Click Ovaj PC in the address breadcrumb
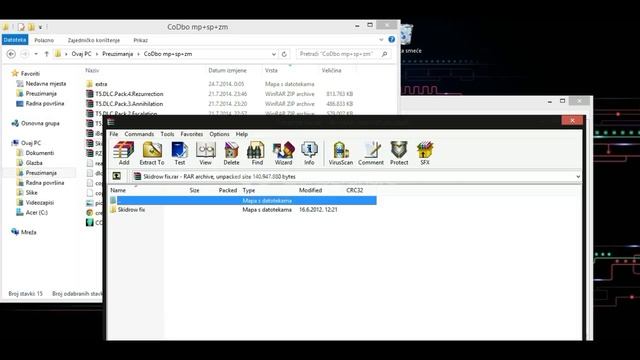 pos(82,54)
